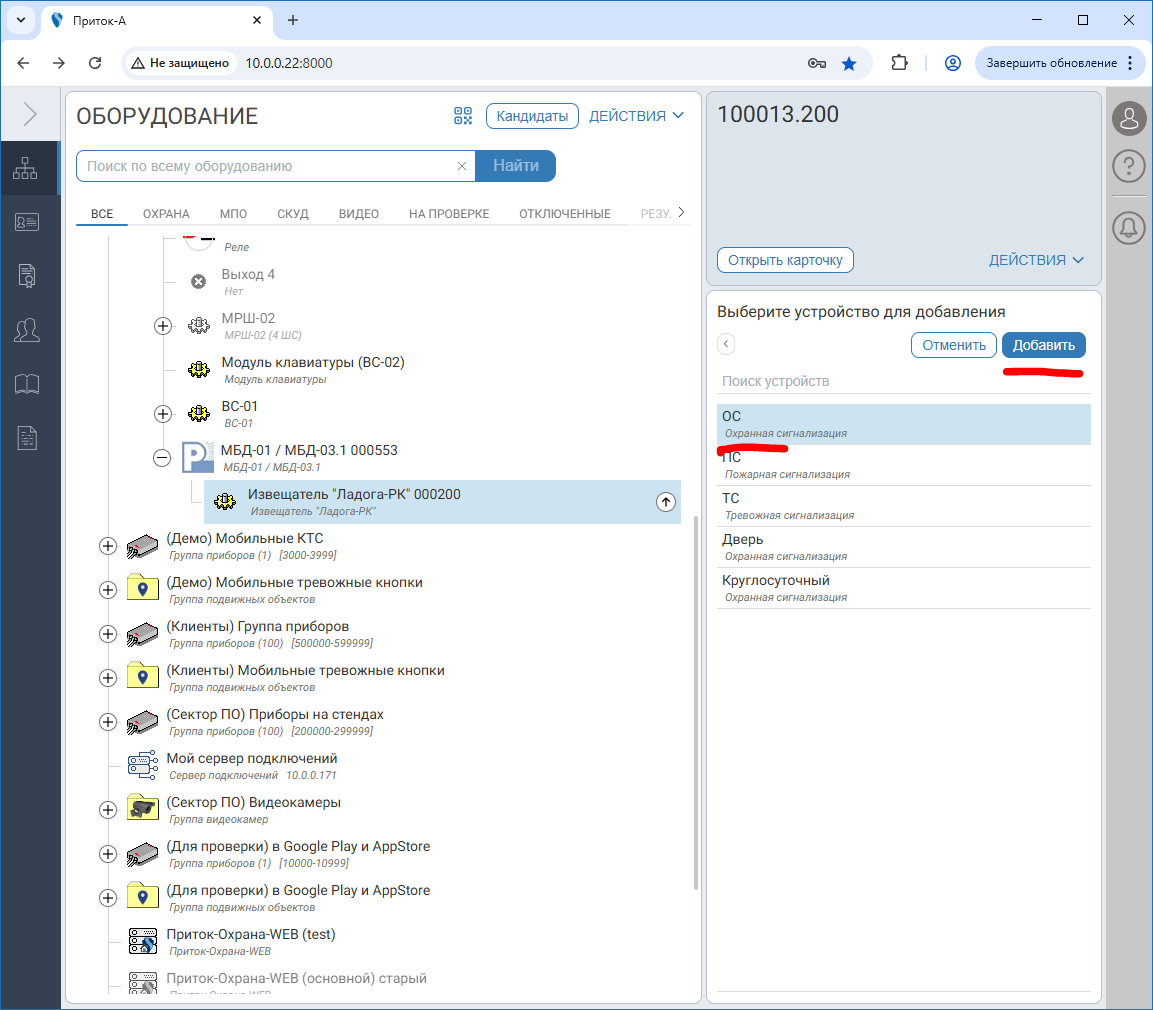Image resolution: width=1153 pixels, height=1010 pixels.
Task: Open the client cards sidebar icon
Action: pos(26,222)
